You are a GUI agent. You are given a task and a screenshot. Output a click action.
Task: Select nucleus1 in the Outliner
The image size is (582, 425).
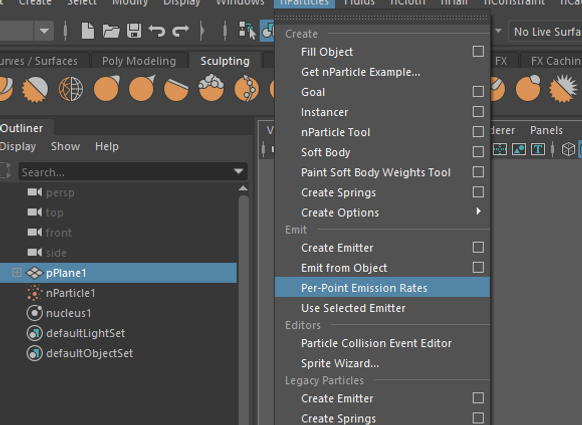pos(69,313)
